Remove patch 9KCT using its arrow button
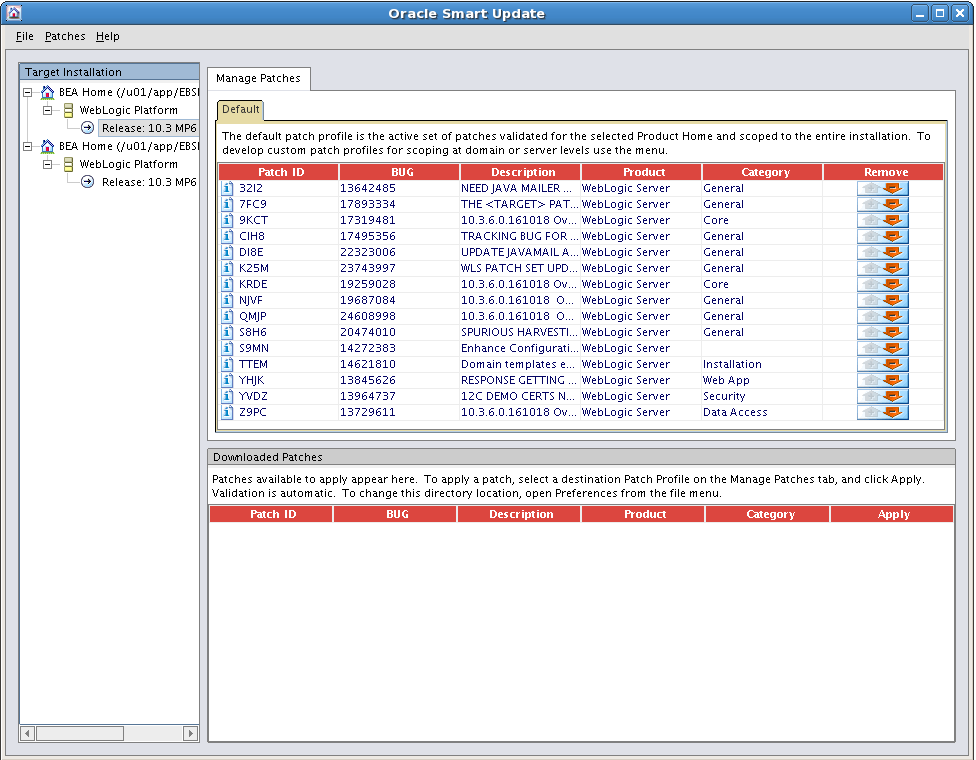Image resolution: width=976 pixels, height=760 pixels. [883, 220]
